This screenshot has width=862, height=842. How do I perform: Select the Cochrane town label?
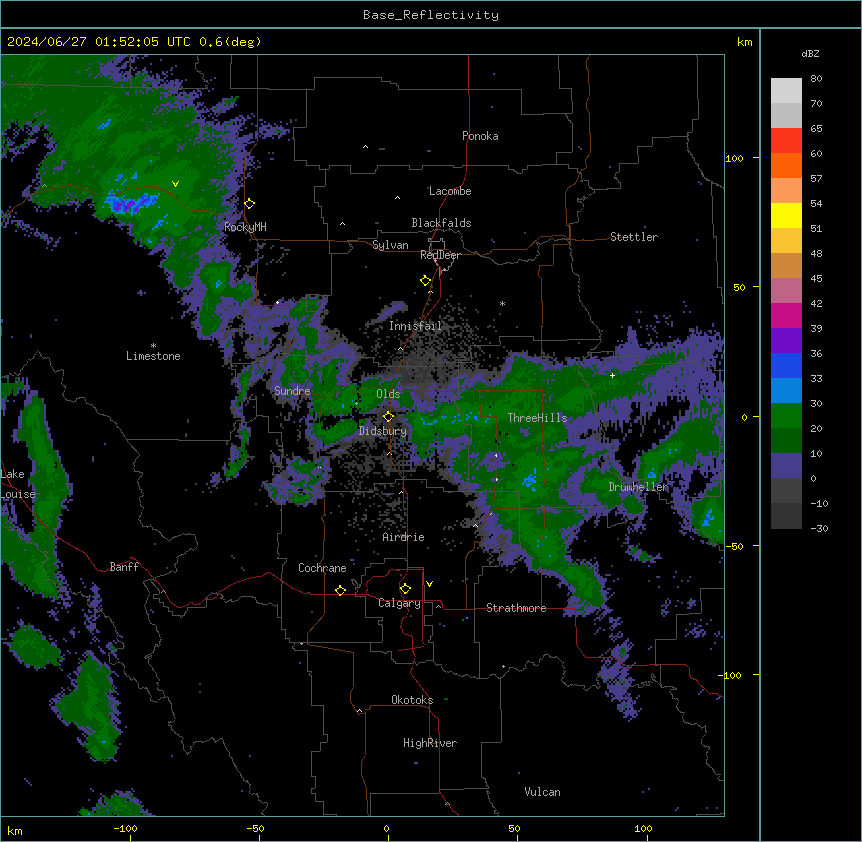coord(322,568)
